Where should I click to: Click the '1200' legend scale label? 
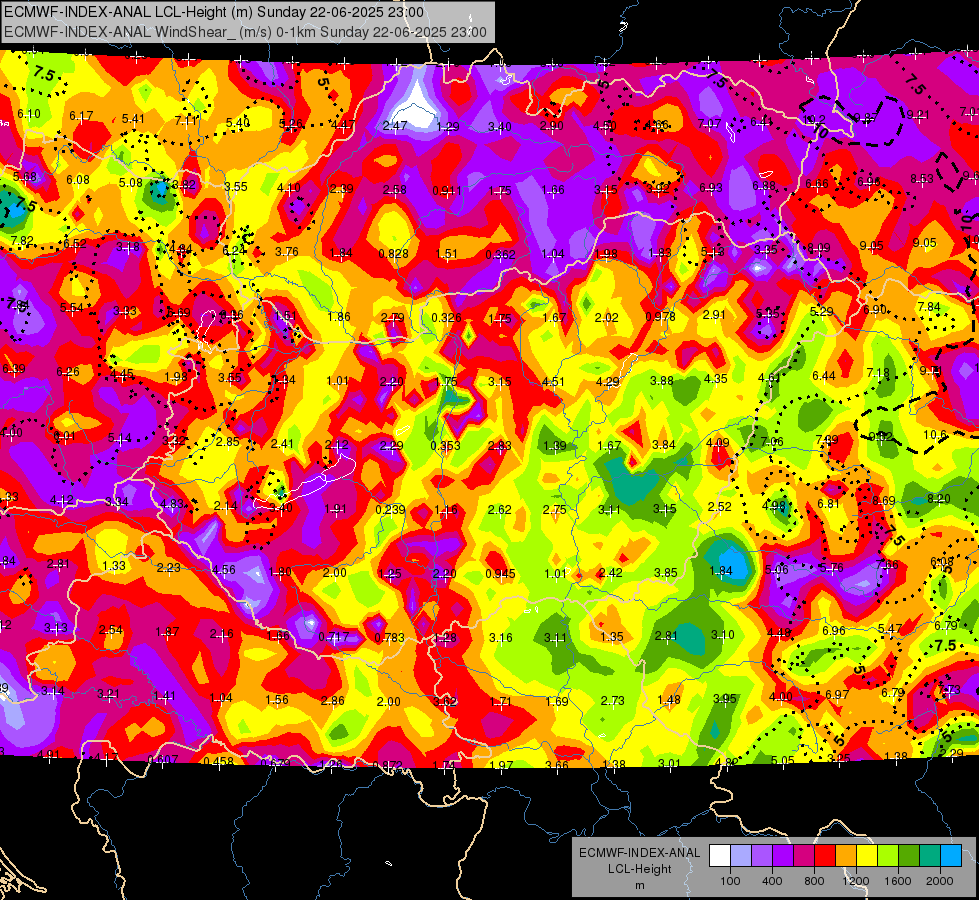856,881
